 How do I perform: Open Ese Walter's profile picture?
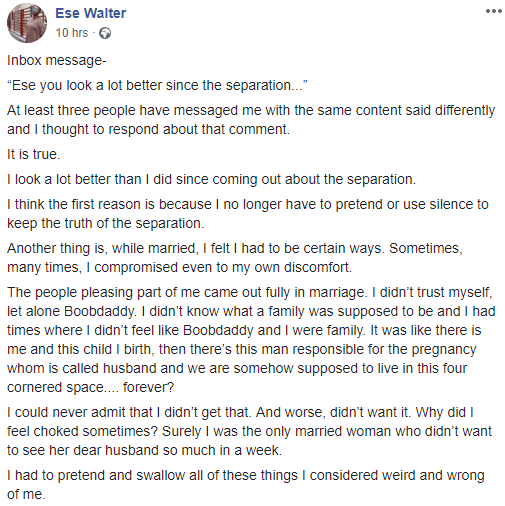pos(27,23)
